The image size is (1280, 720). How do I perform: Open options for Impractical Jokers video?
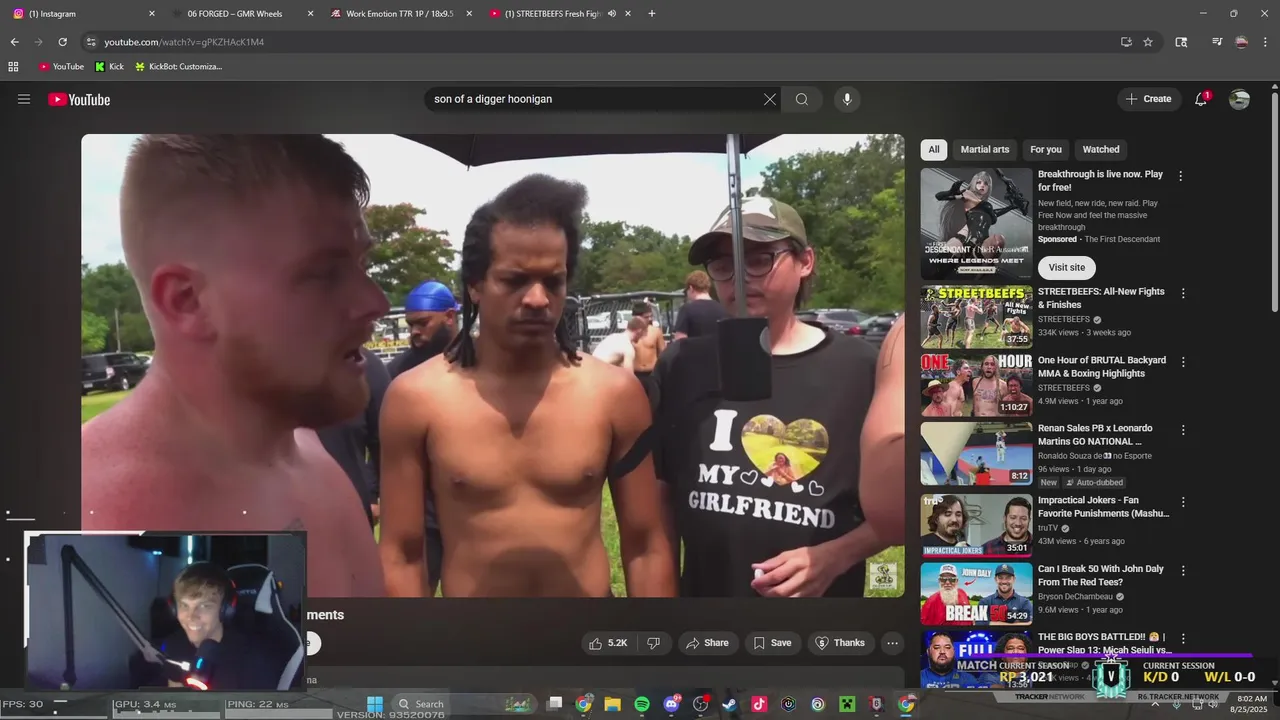tap(1183, 502)
